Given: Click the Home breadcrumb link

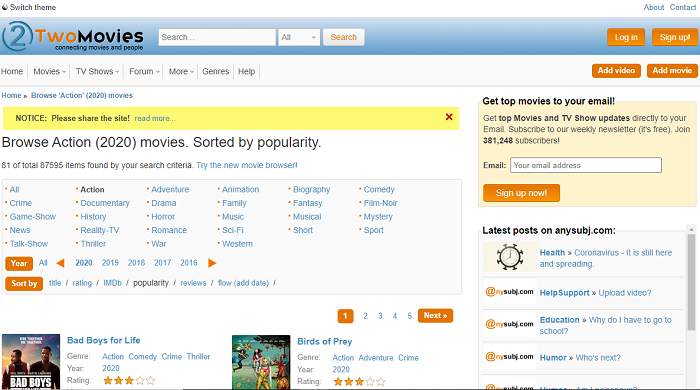Looking at the screenshot, I should click(11, 95).
